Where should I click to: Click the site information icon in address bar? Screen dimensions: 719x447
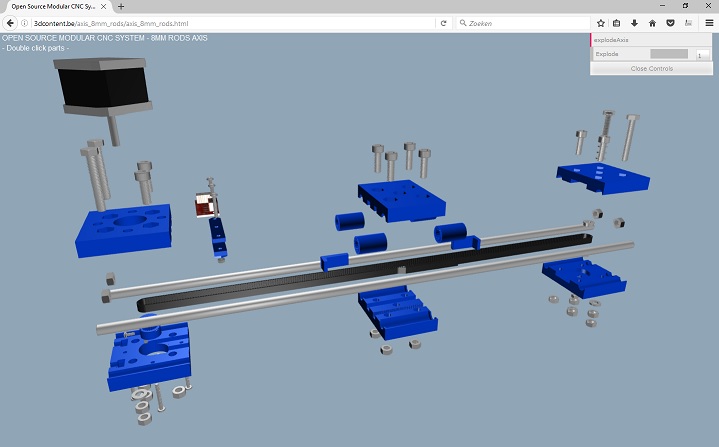(x=24, y=23)
